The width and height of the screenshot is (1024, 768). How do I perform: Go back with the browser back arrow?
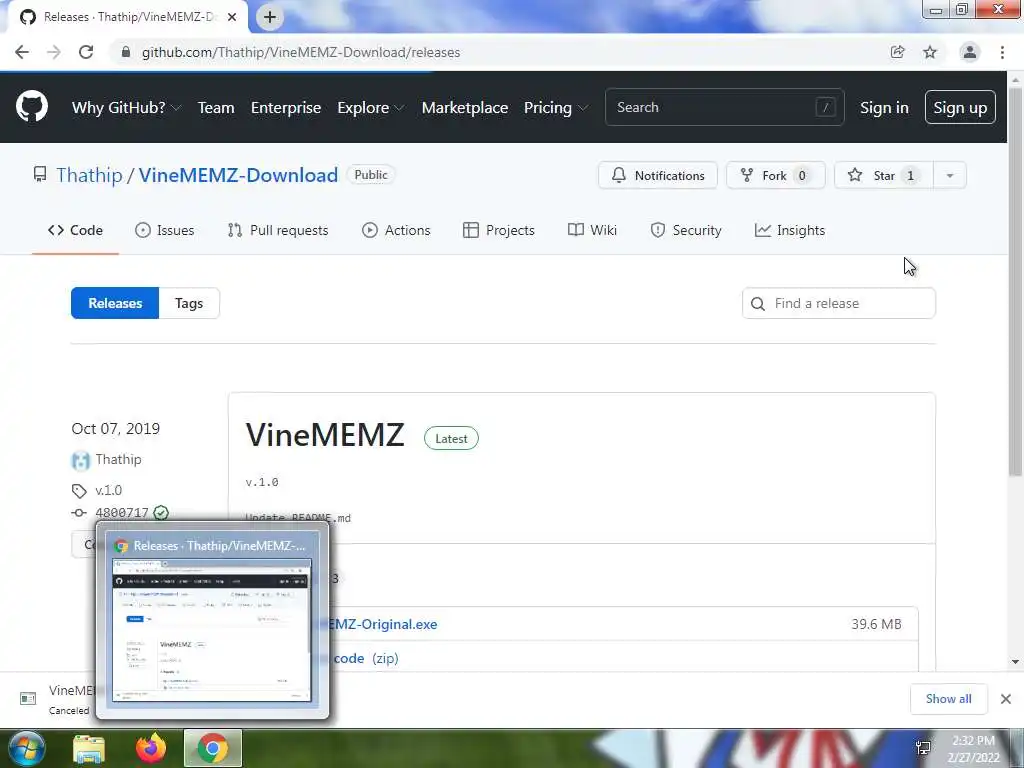point(22,52)
